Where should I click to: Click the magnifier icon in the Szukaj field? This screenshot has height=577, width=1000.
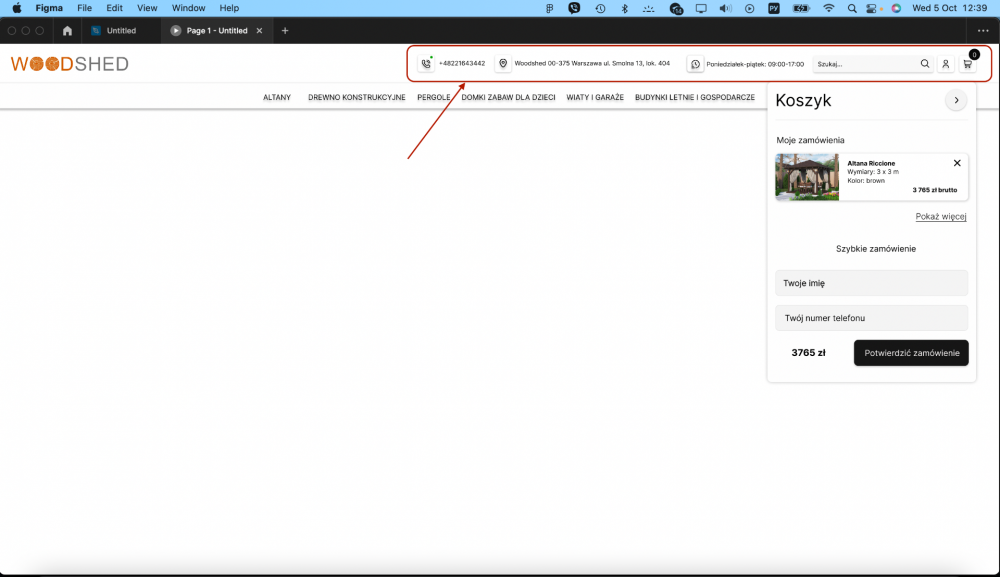click(925, 63)
